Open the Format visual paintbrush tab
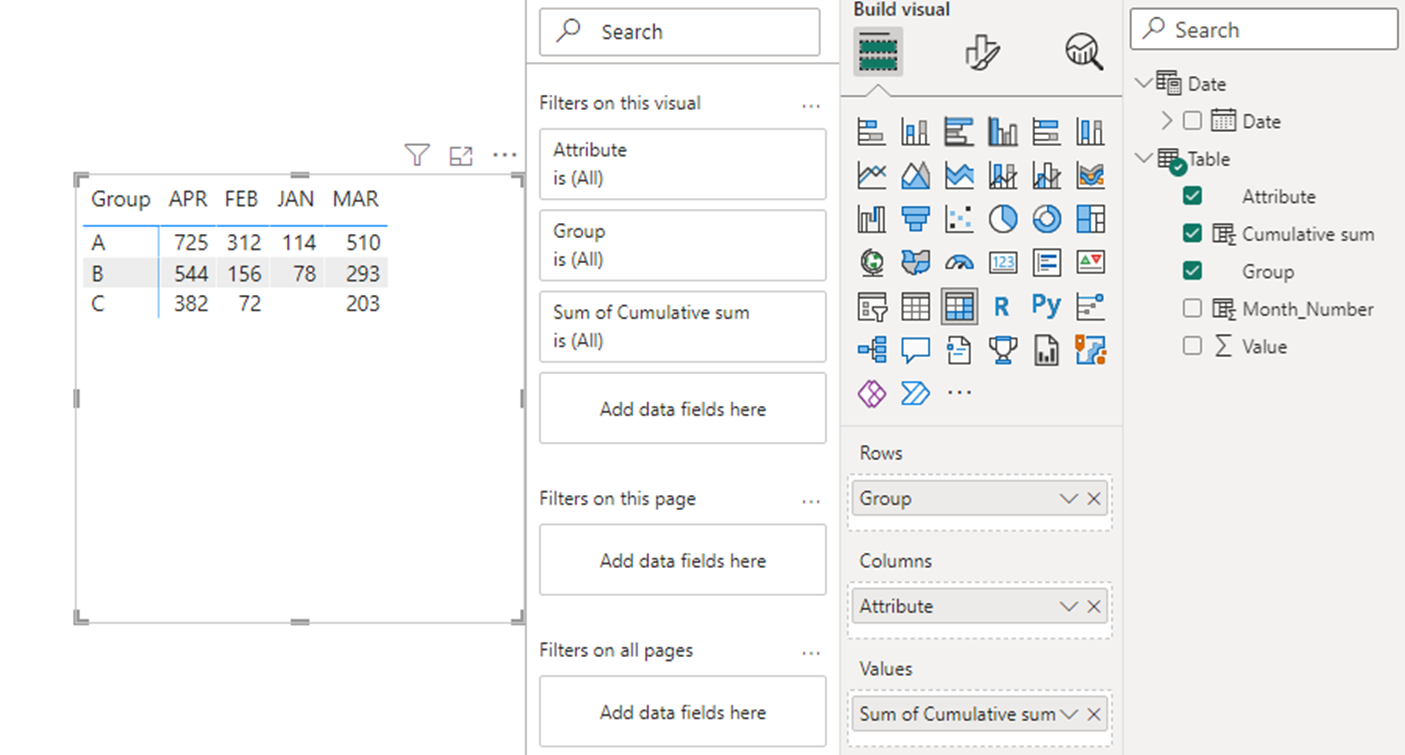Viewport: 1405px width, 755px height. pyautogui.click(x=982, y=52)
